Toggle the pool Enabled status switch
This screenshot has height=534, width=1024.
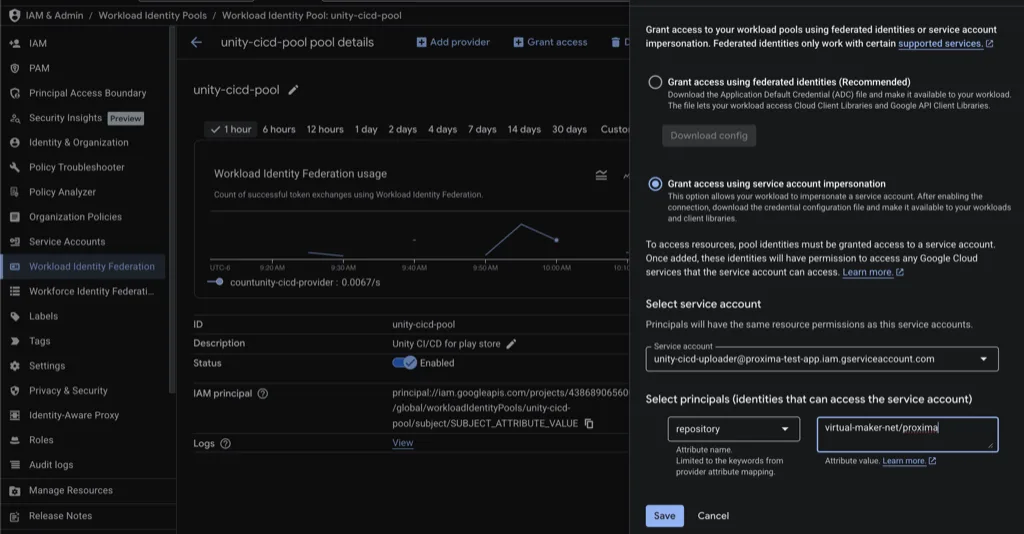(x=404, y=363)
